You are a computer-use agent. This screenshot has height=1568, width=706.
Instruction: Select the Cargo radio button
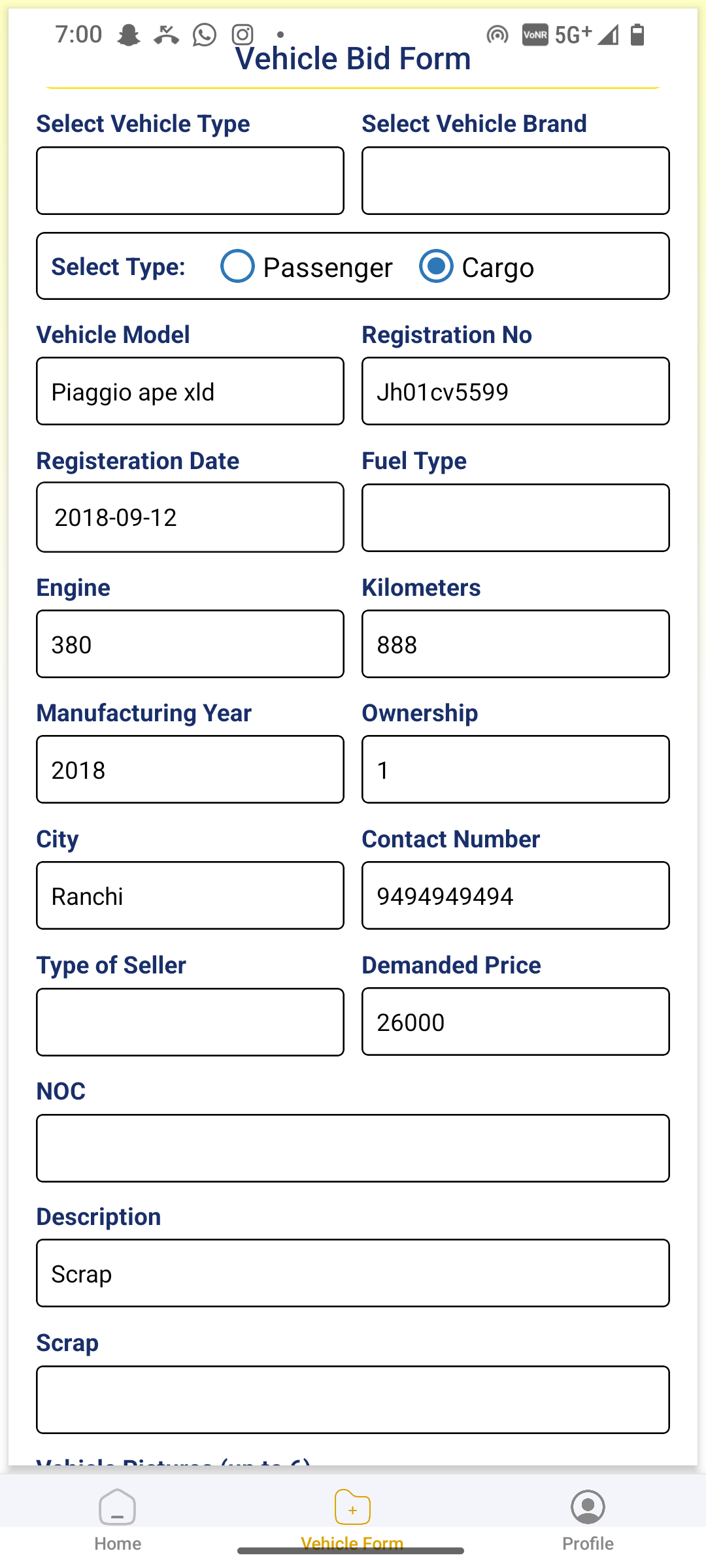click(x=436, y=266)
